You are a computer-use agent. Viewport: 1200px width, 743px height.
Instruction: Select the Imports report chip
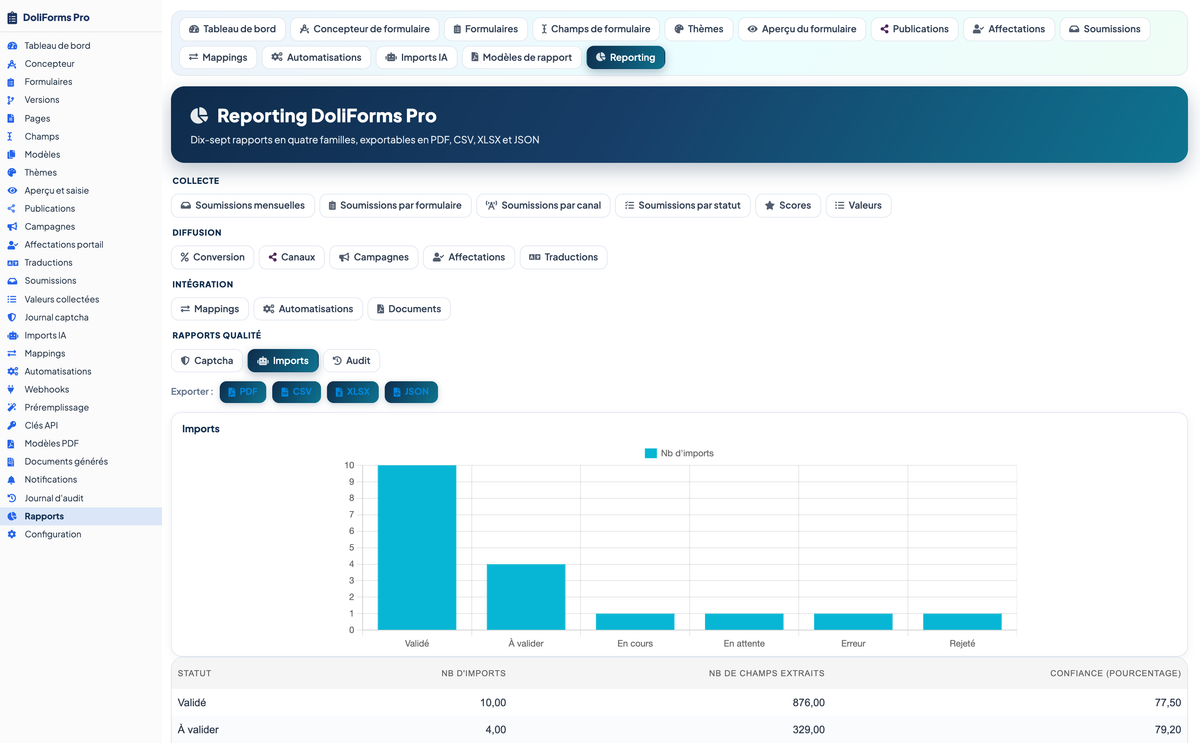point(283,361)
